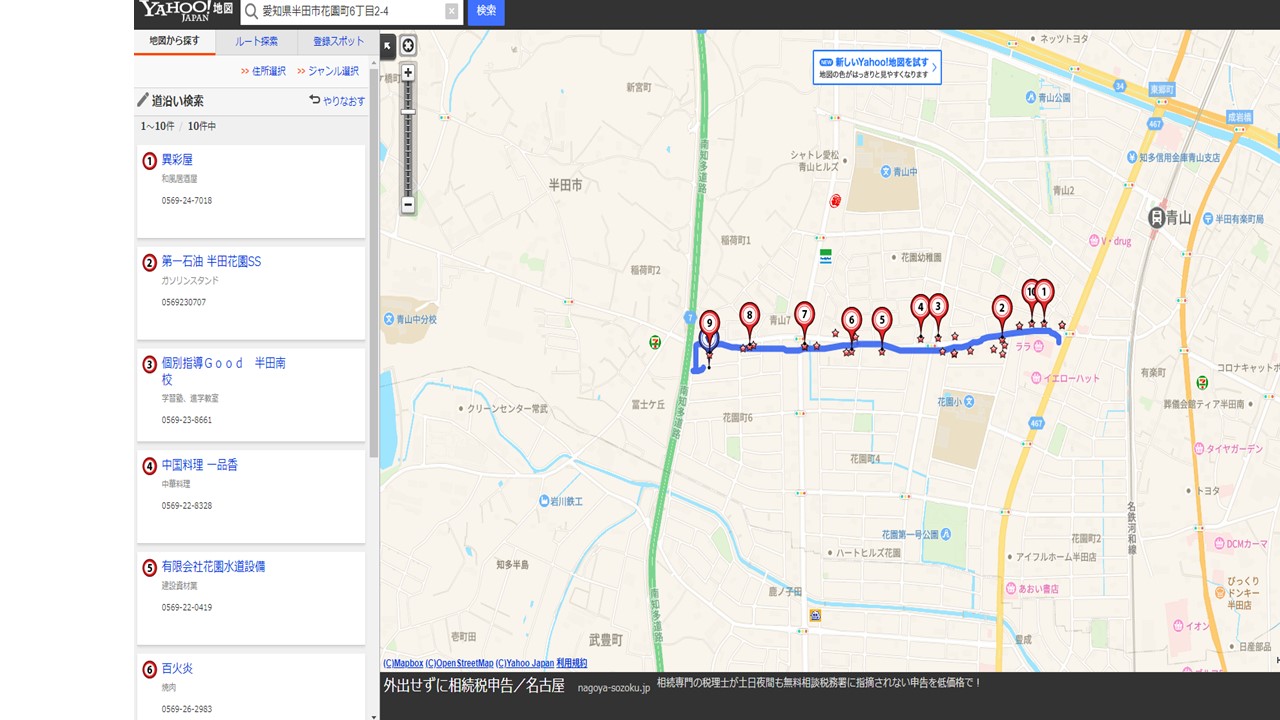
Task: Click the address search input field
Action: tap(350, 11)
